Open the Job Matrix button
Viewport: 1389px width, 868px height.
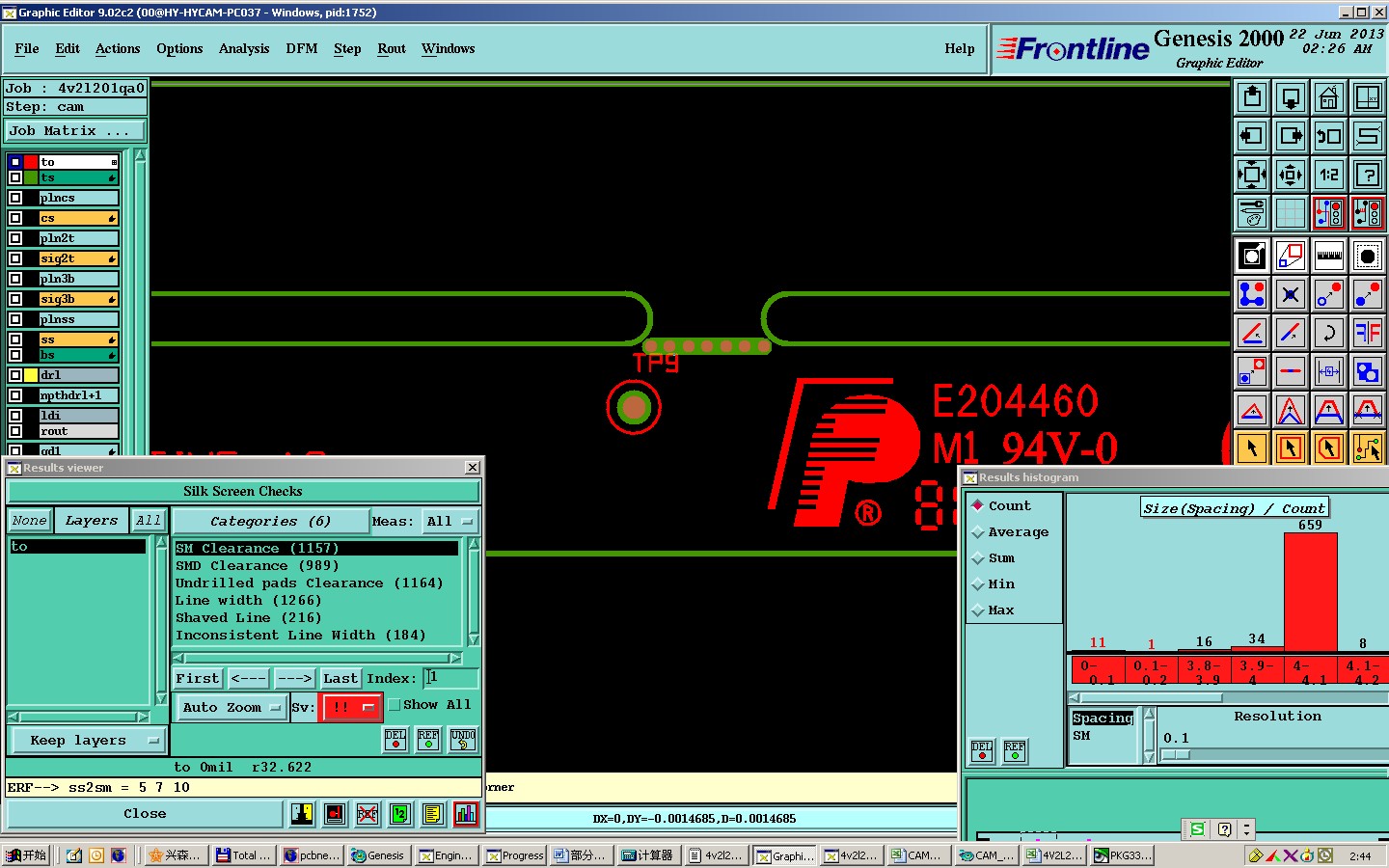(75, 131)
